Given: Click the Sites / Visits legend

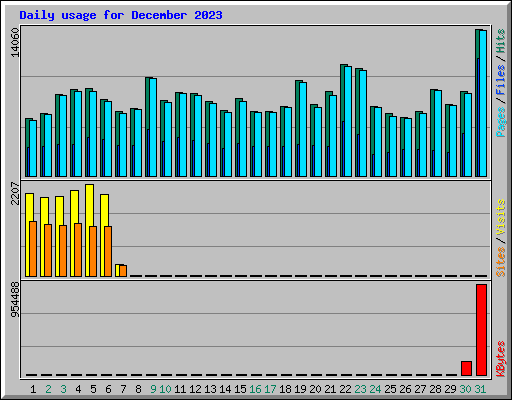Looking at the screenshot, I should pos(500,238).
